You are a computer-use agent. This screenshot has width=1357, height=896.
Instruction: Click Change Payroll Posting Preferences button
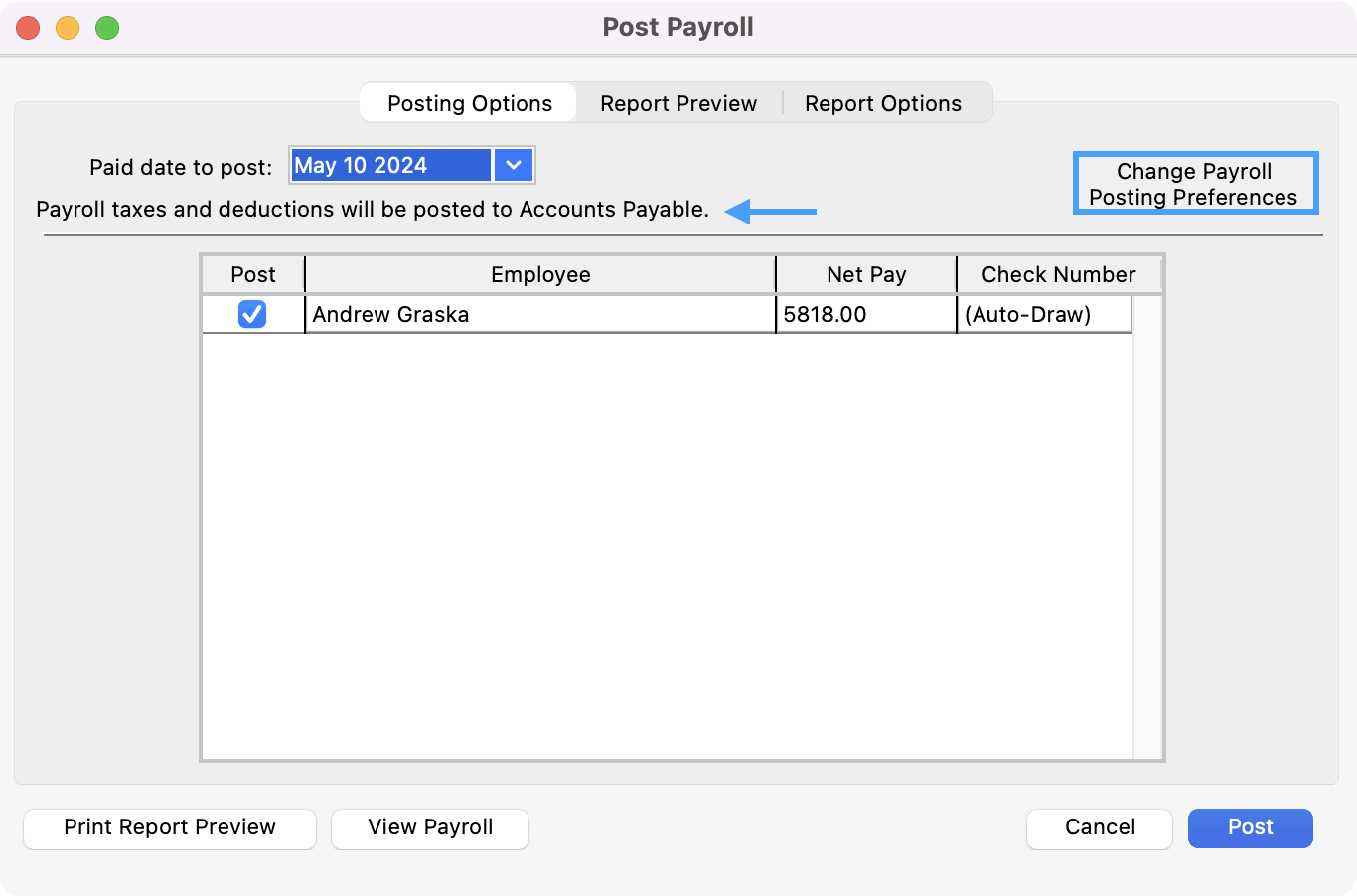tap(1194, 184)
